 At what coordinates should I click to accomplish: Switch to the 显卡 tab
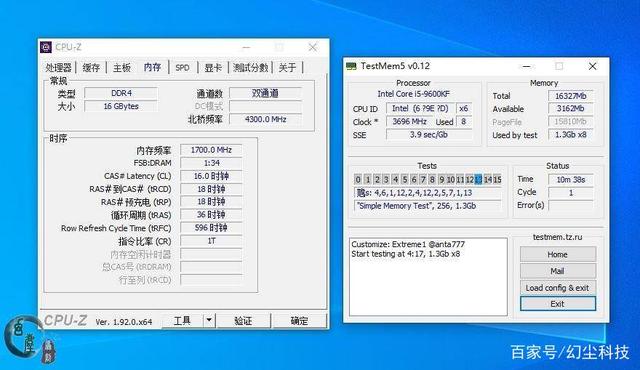click(213, 68)
